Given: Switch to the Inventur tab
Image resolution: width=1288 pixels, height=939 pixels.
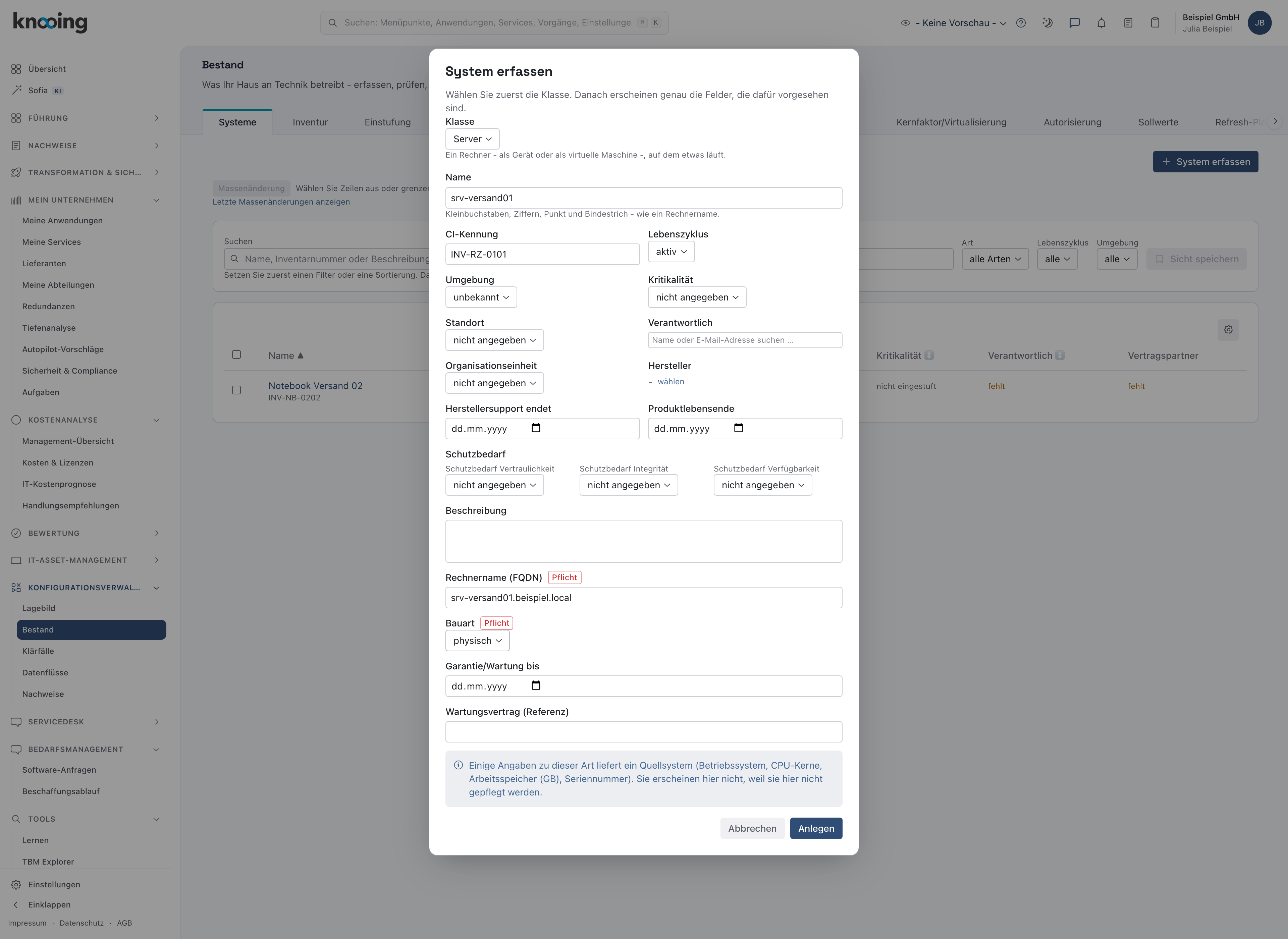Looking at the screenshot, I should (x=310, y=122).
